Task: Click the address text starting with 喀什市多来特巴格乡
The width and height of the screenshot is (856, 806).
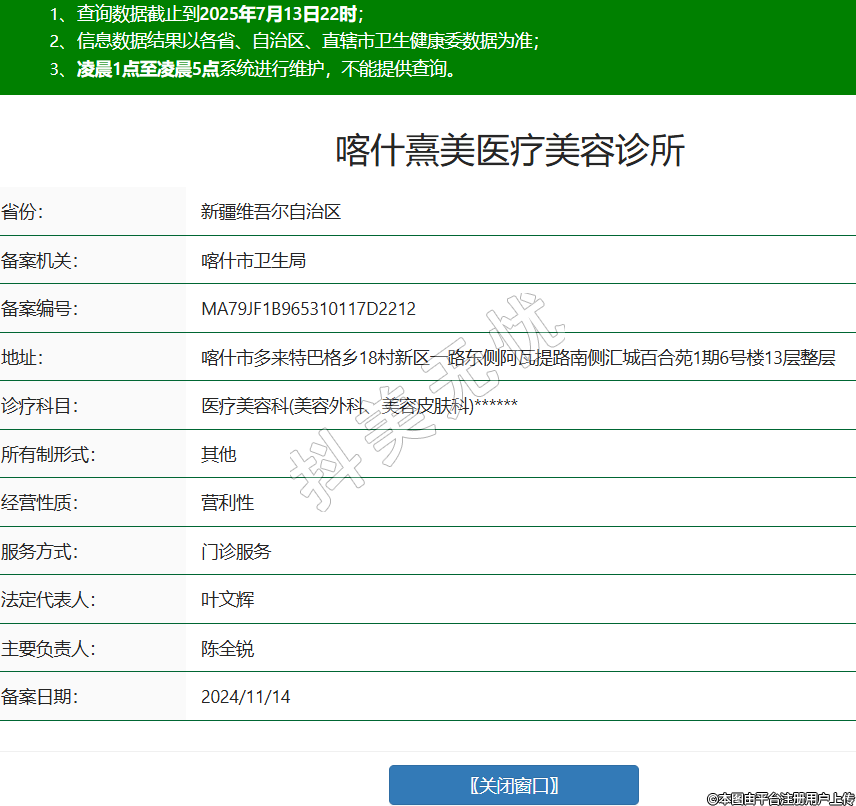Action: coord(518,358)
